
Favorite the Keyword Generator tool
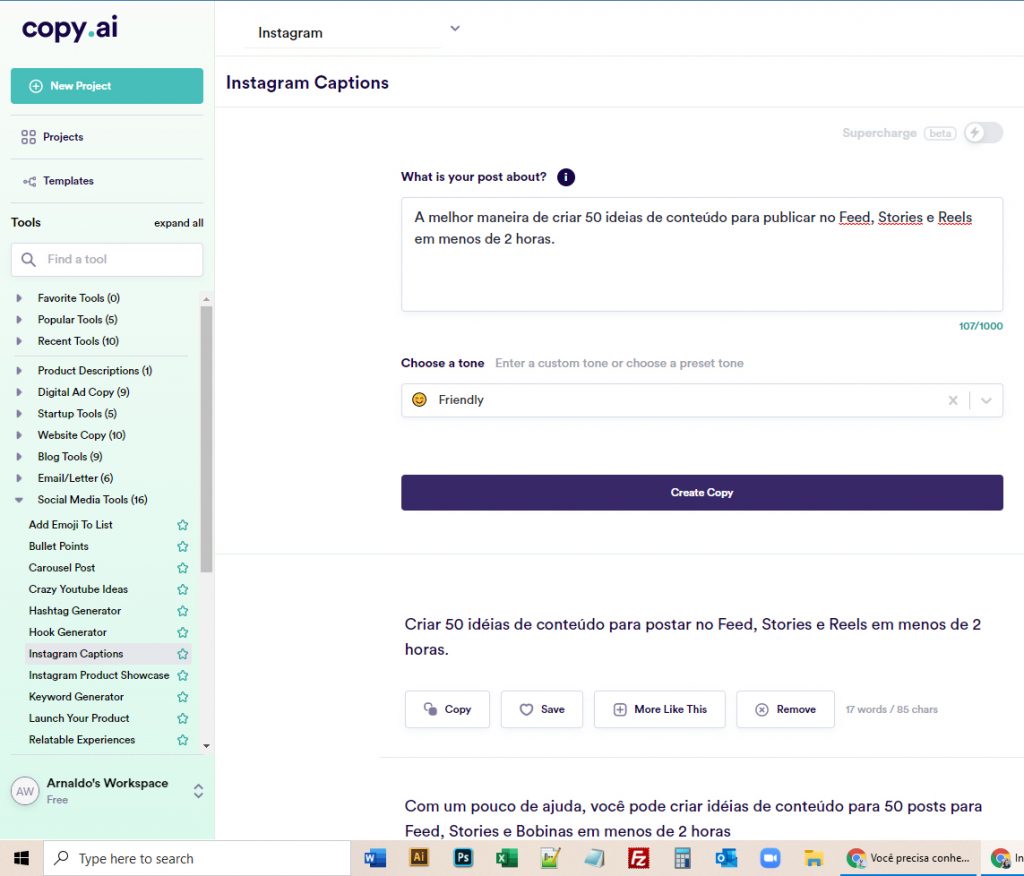point(183,697)
